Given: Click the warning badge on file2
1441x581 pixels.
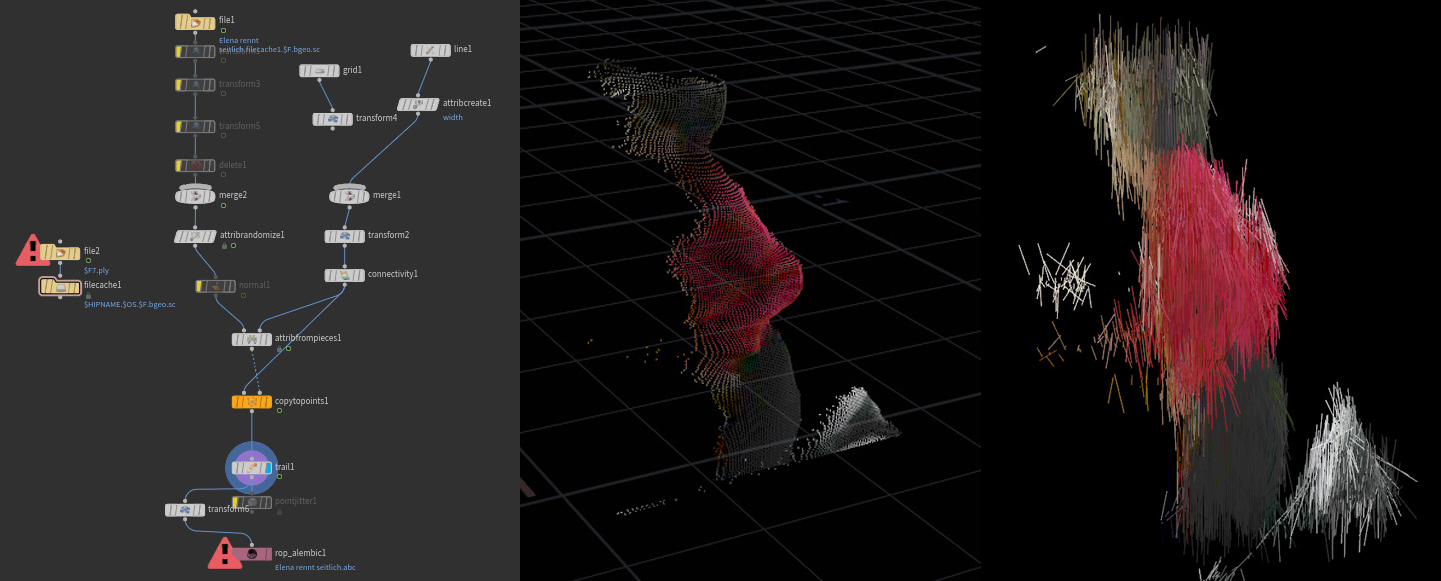Looking at the screenshot, I should (32, 250).
